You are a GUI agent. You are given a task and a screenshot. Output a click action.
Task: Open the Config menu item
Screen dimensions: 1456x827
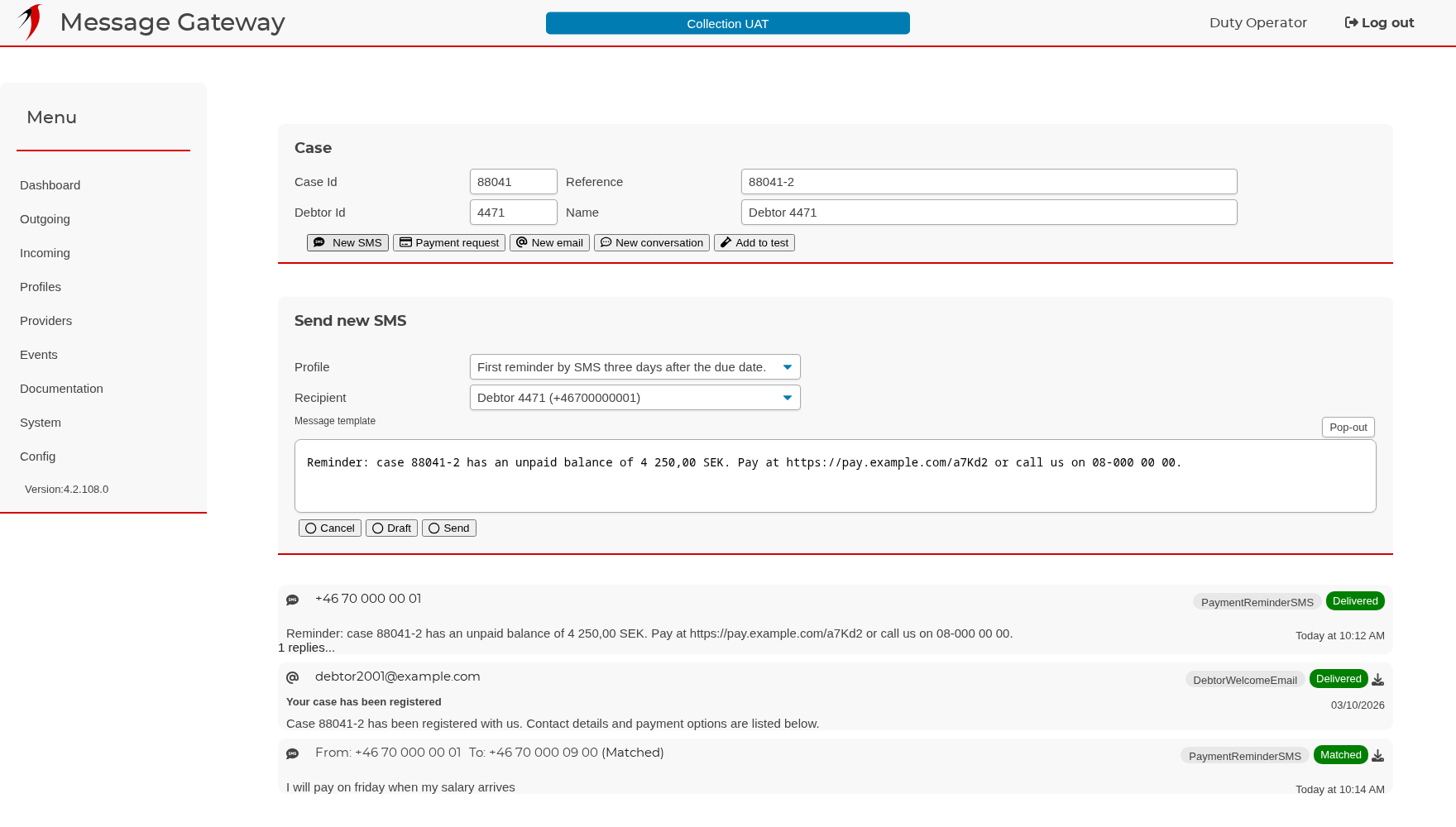click(37, 457)
